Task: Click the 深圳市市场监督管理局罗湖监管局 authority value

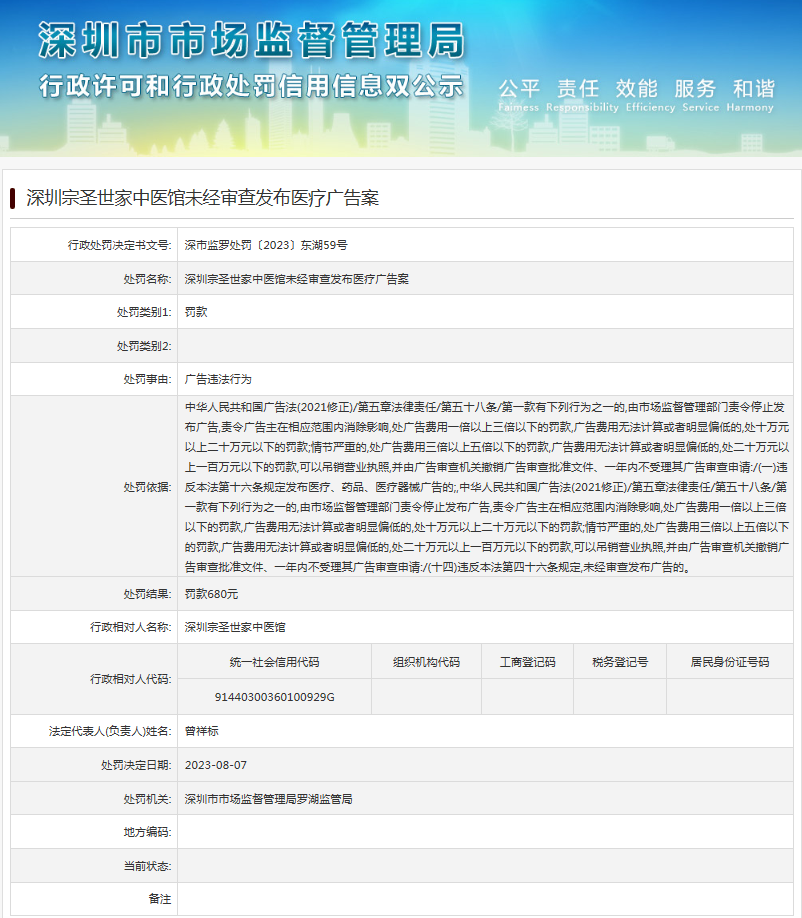Action: (268, 799)
